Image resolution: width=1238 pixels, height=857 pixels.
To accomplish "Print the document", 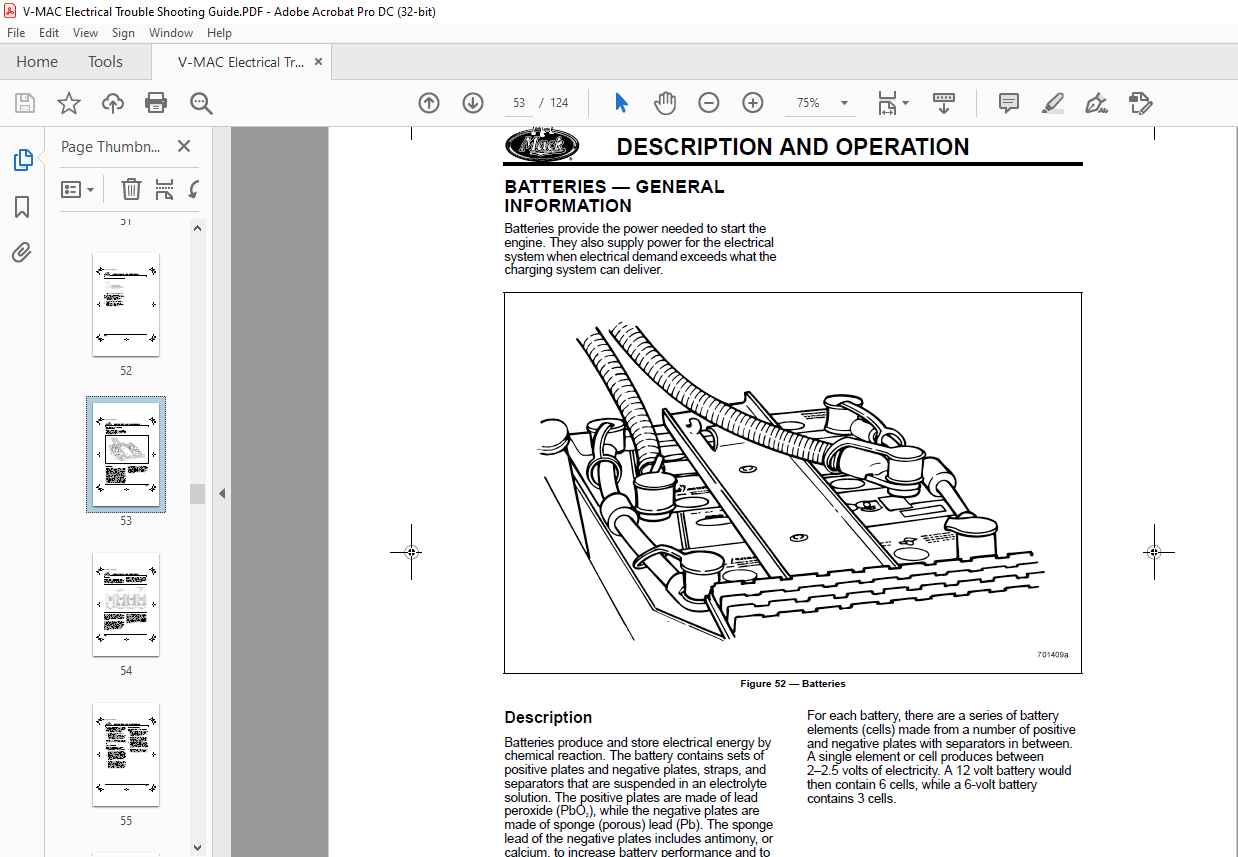I will coord(156,103).
